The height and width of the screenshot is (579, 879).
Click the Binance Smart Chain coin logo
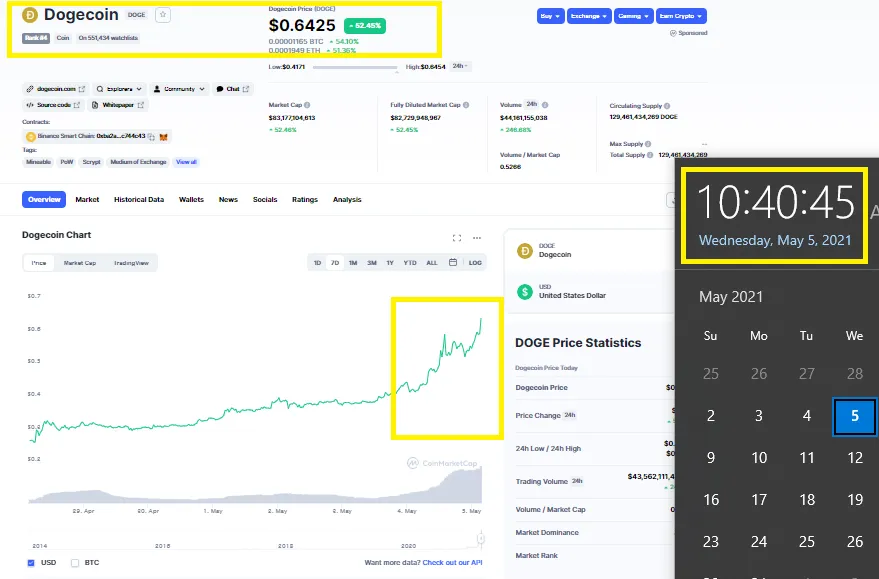pyautogui.click(x=31, y=137)
